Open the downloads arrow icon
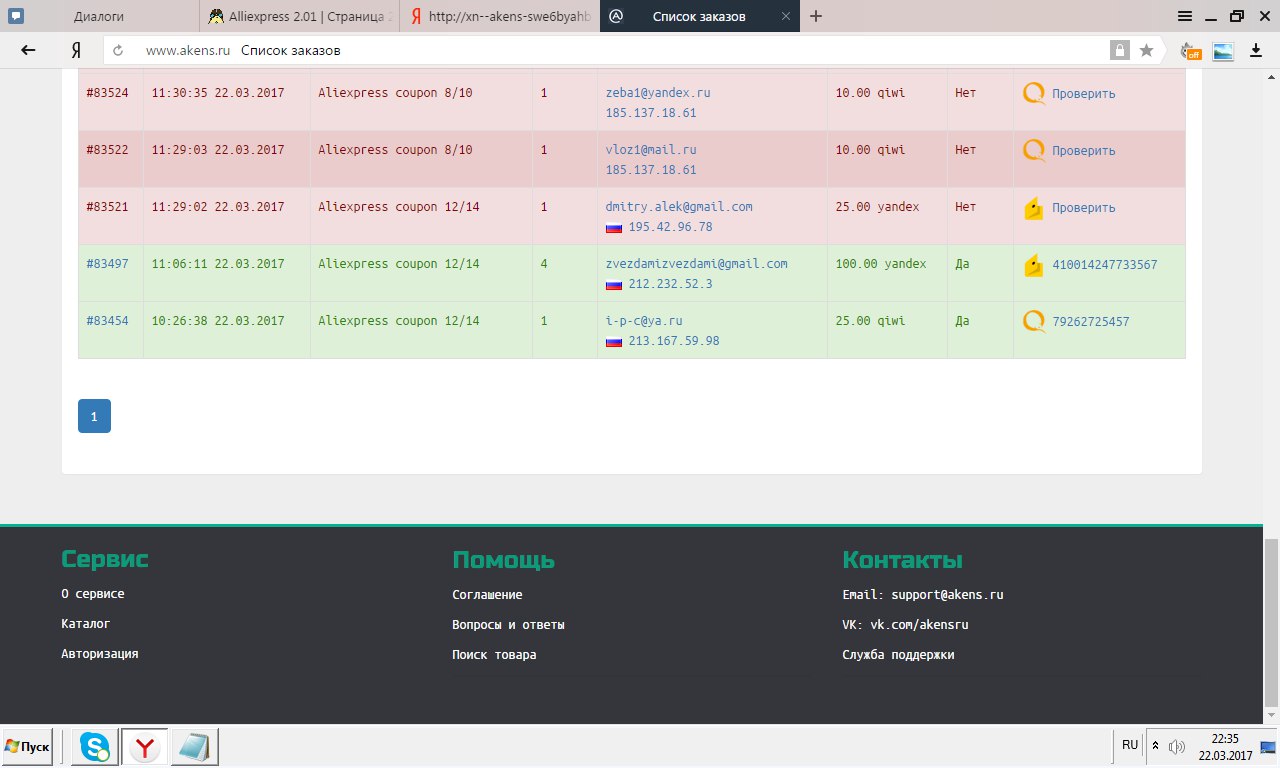The height and width of the screenshot is (768, 1280). click(x=1256, y=50)
